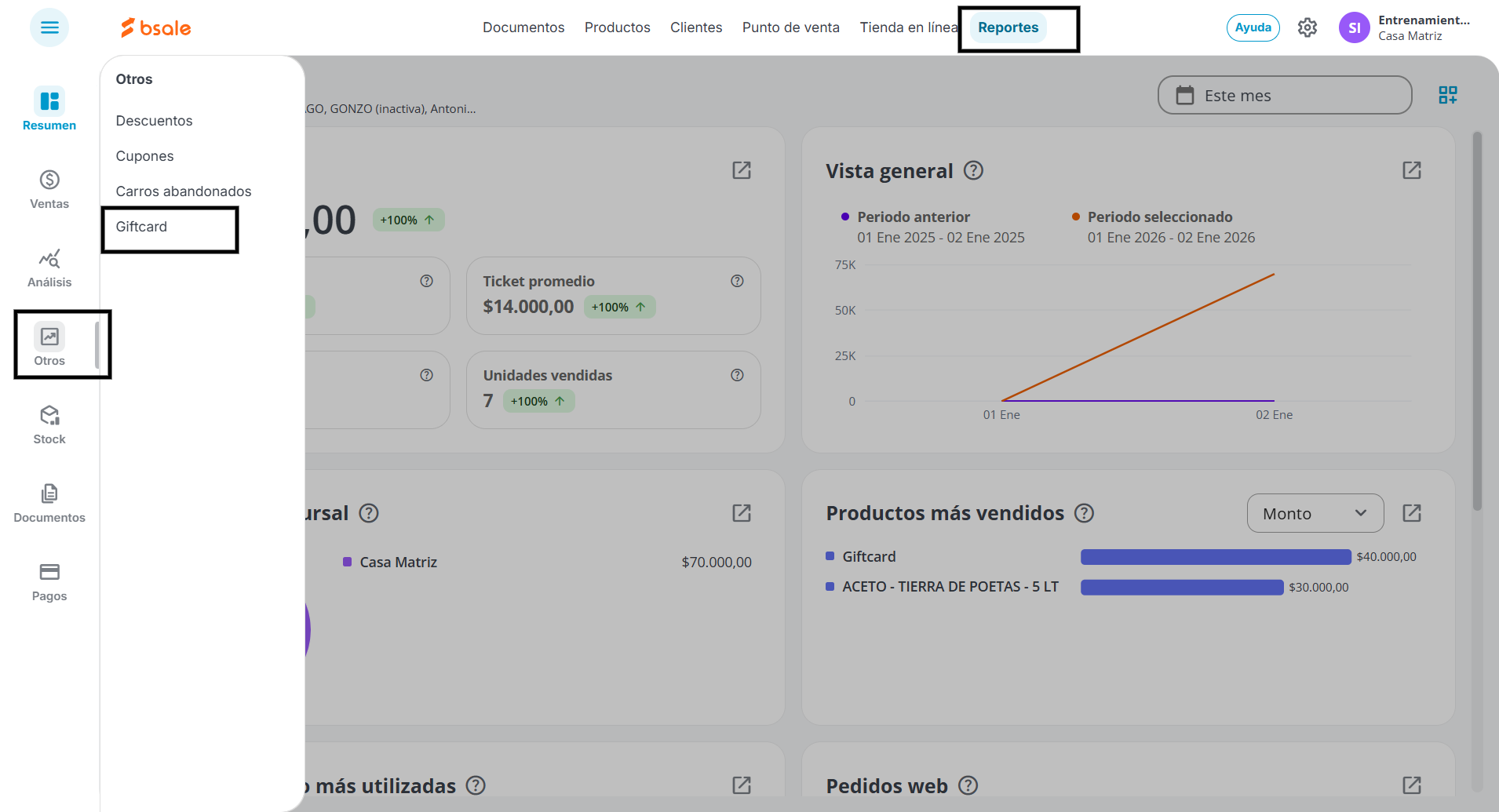Click the 01 Ene chart axis label
The image size is (1499, 812).
point(1001,415)
